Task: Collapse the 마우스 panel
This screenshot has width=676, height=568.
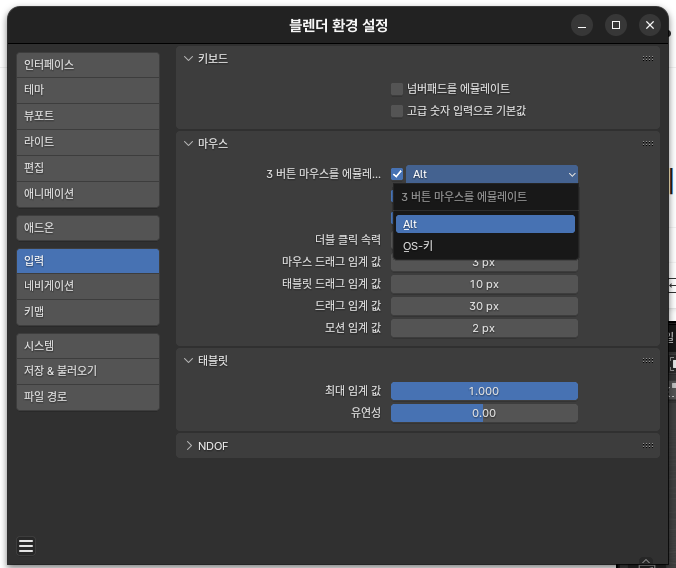Action: coord(188,144)
